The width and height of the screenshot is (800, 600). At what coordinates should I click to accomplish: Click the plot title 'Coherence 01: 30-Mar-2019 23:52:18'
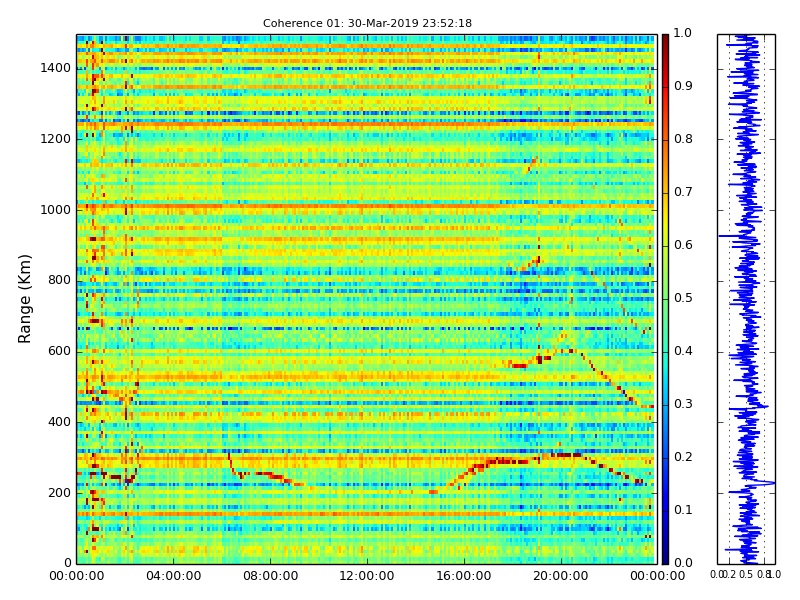pyautogui.click(x=367, y=23)
